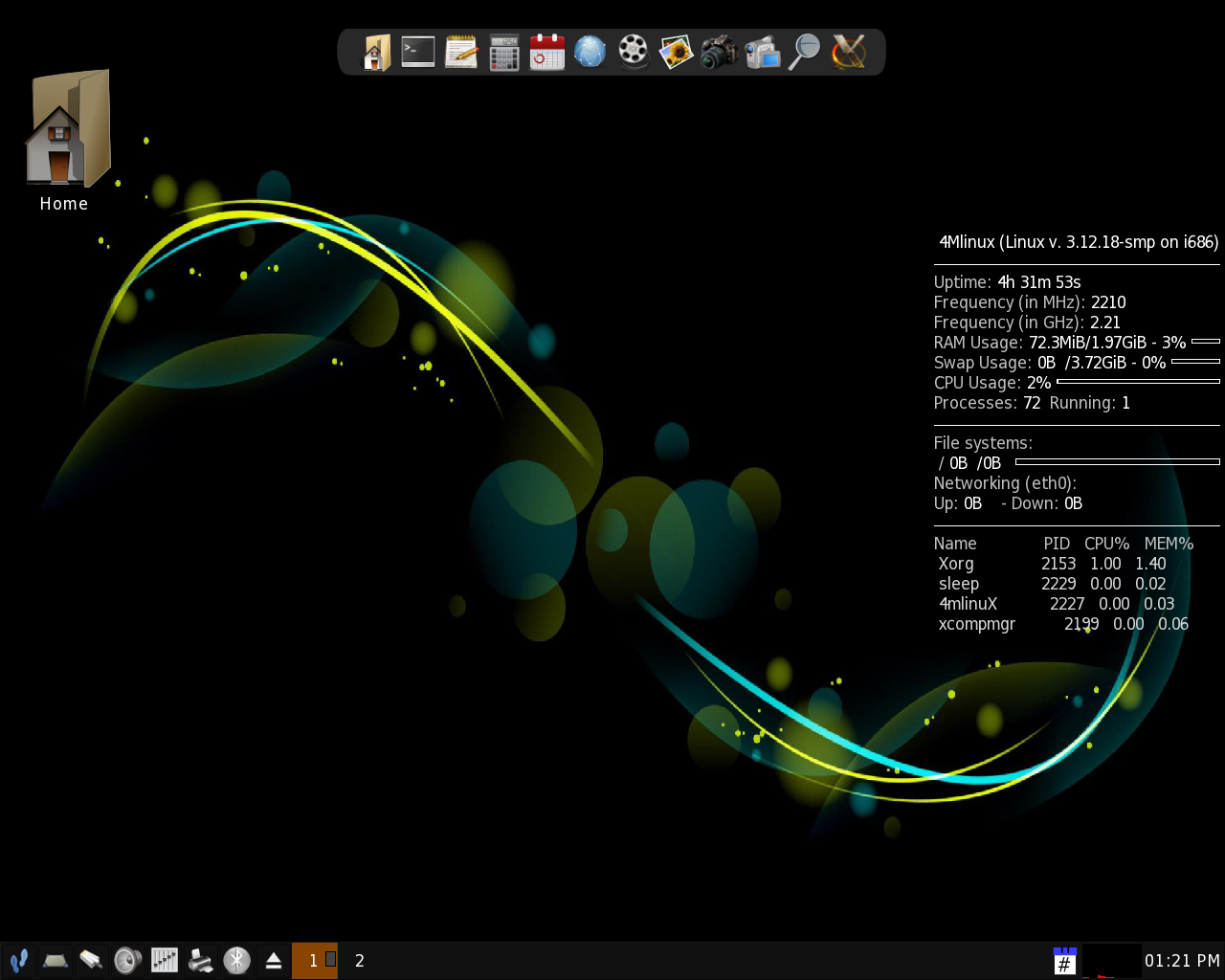
Task: Click the file system usage bar
Action: coord(1118,461)
